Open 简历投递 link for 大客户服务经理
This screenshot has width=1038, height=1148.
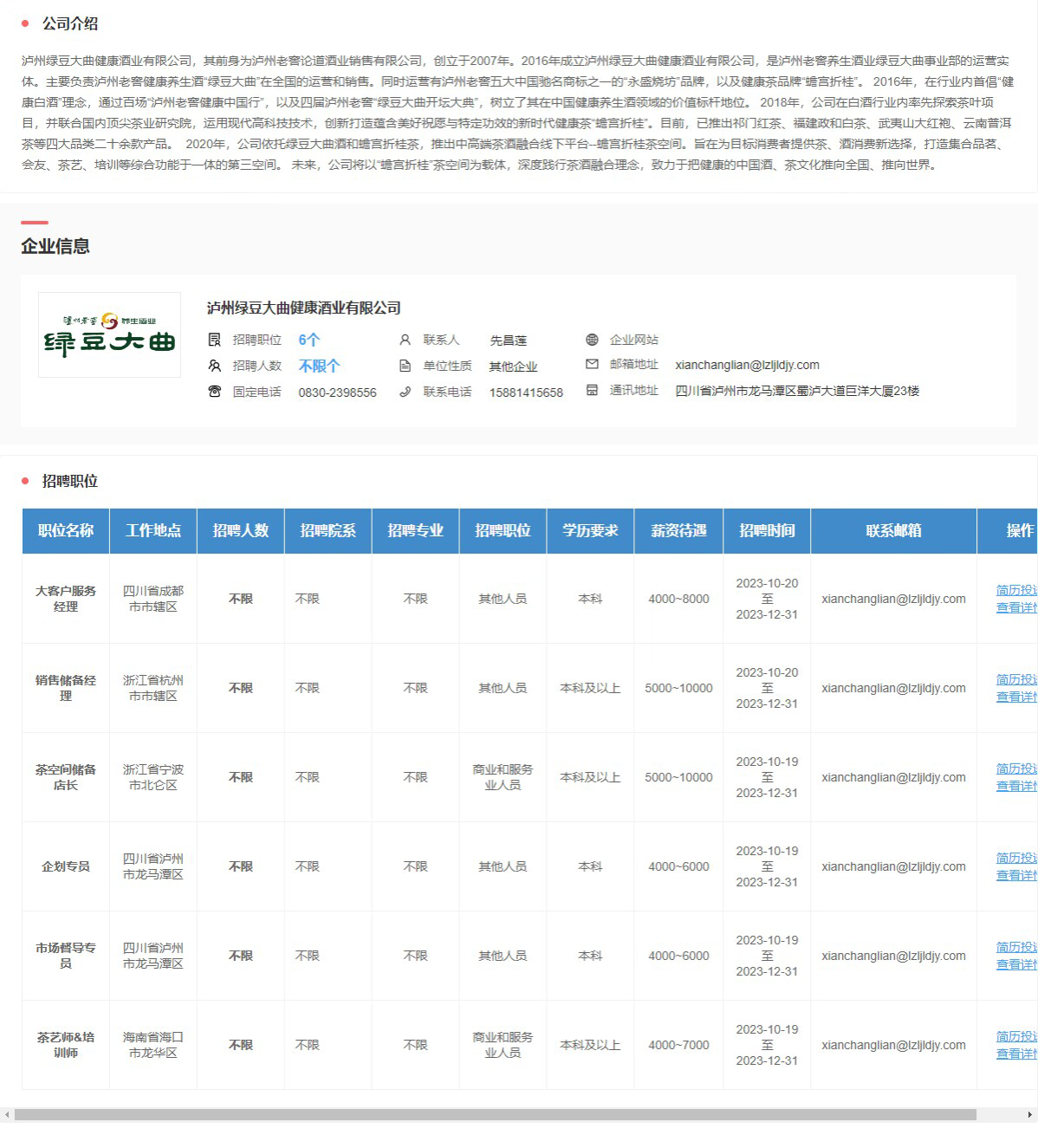click(x=1015, y=590)
